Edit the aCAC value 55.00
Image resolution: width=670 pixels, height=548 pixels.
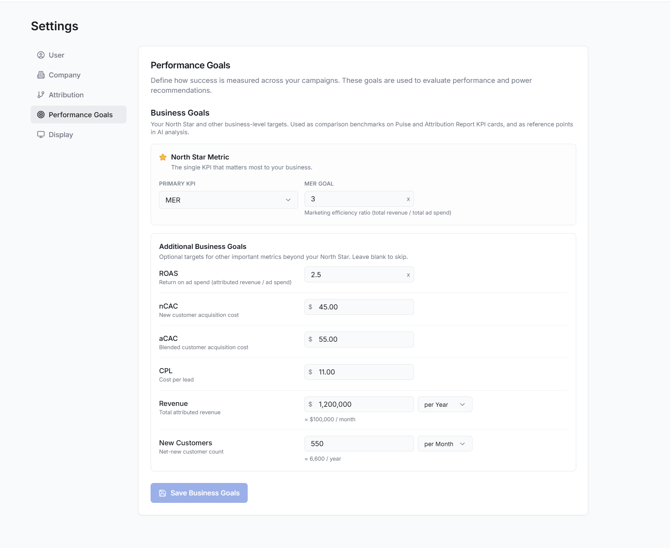359,339
